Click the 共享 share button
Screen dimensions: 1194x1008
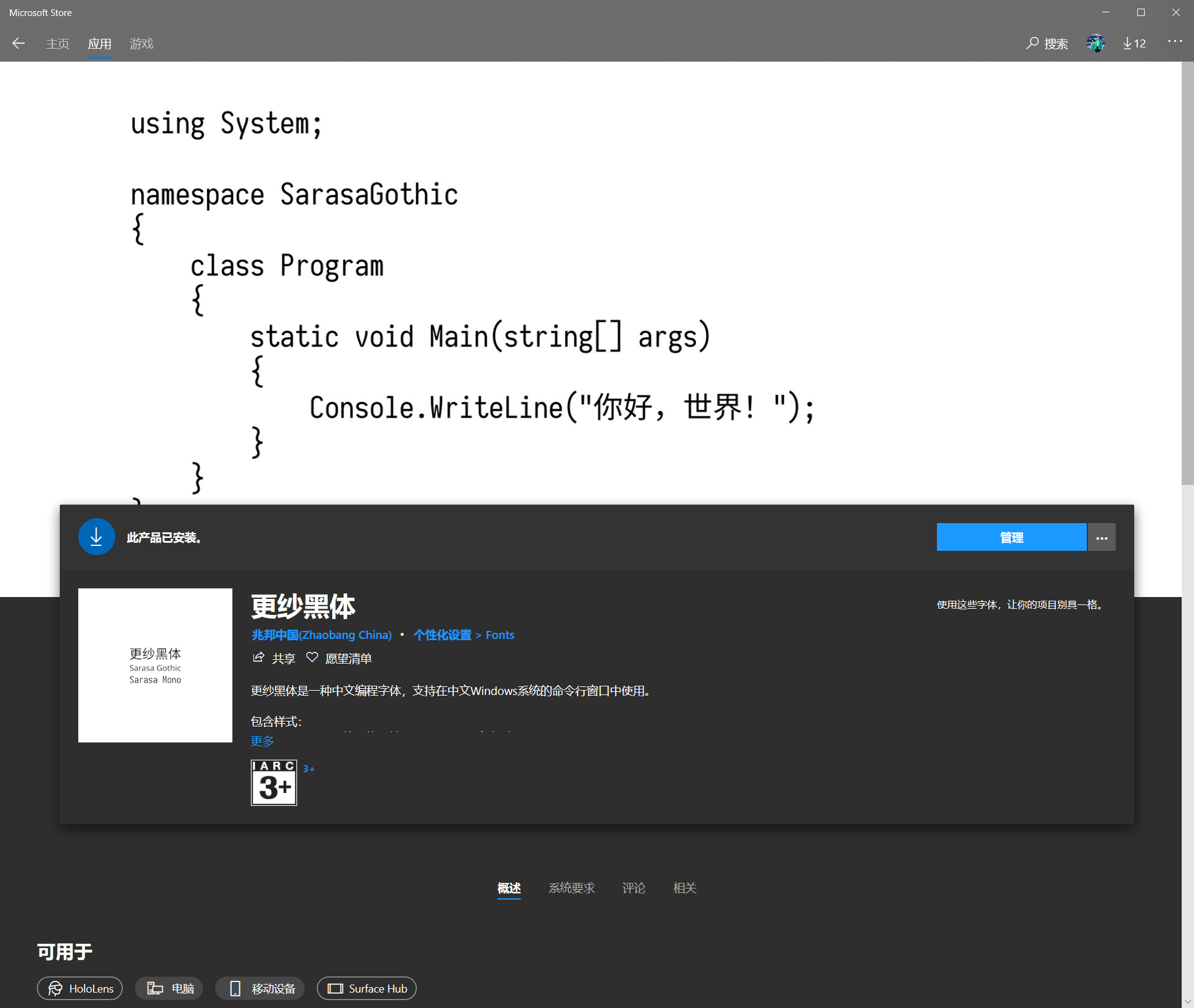[274, 658]
